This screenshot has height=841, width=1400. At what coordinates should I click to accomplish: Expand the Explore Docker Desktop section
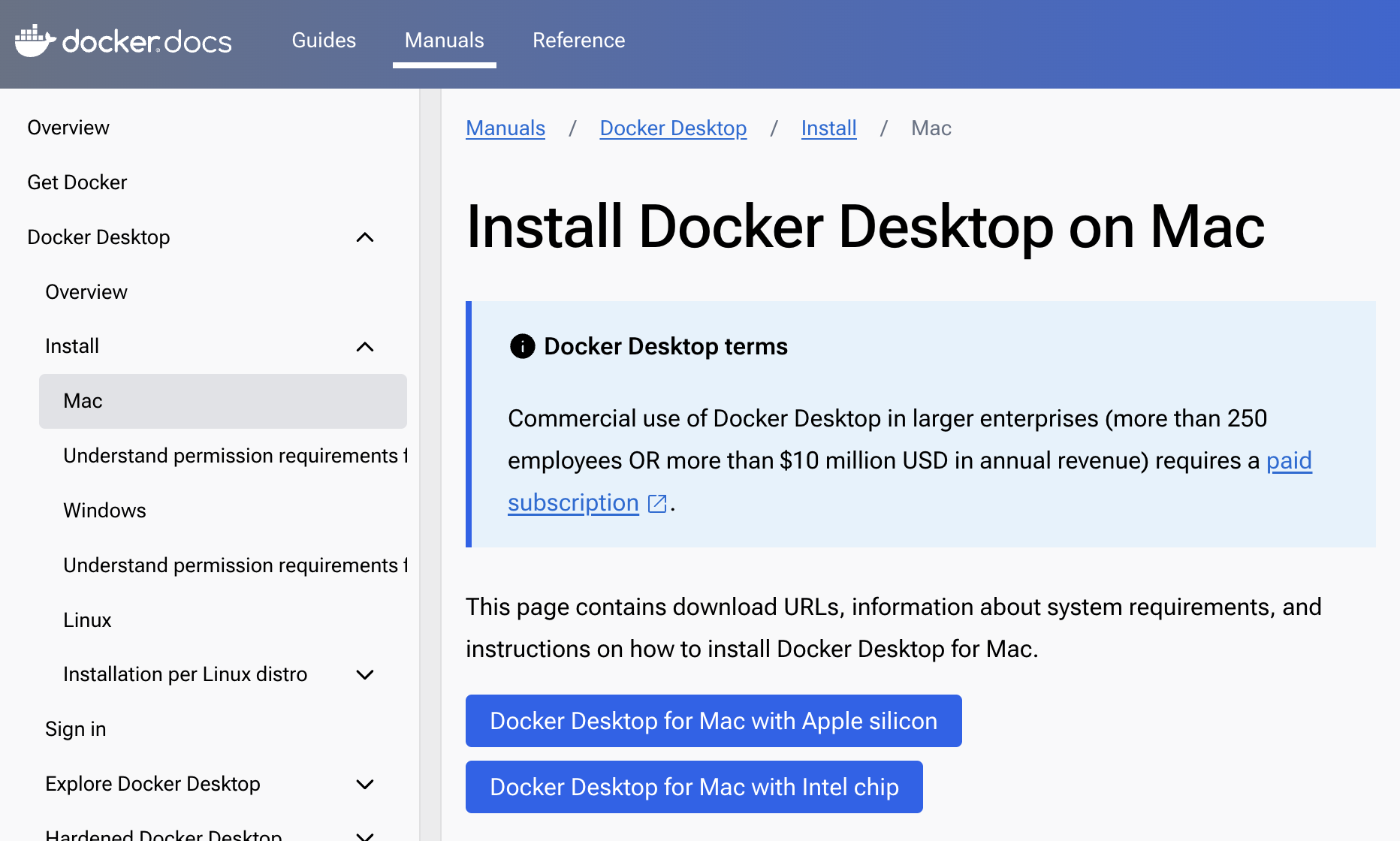365,784
